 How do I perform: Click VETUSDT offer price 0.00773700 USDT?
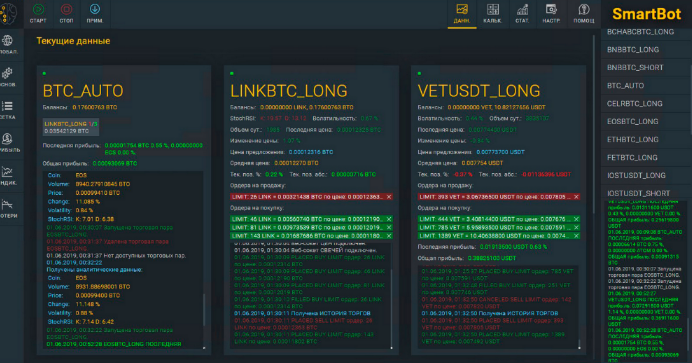click(x=500, y=152)
